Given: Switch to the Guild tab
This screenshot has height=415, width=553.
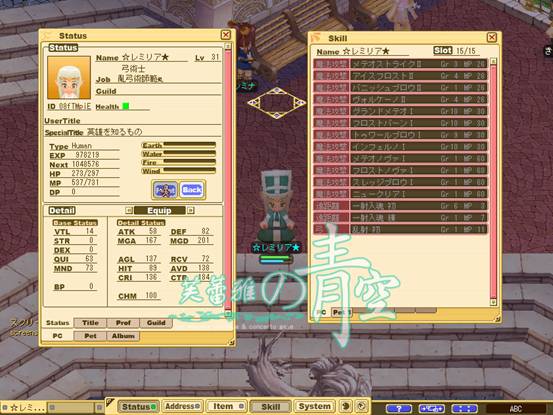Looking at the screenshot, I should tap(156, 323).
